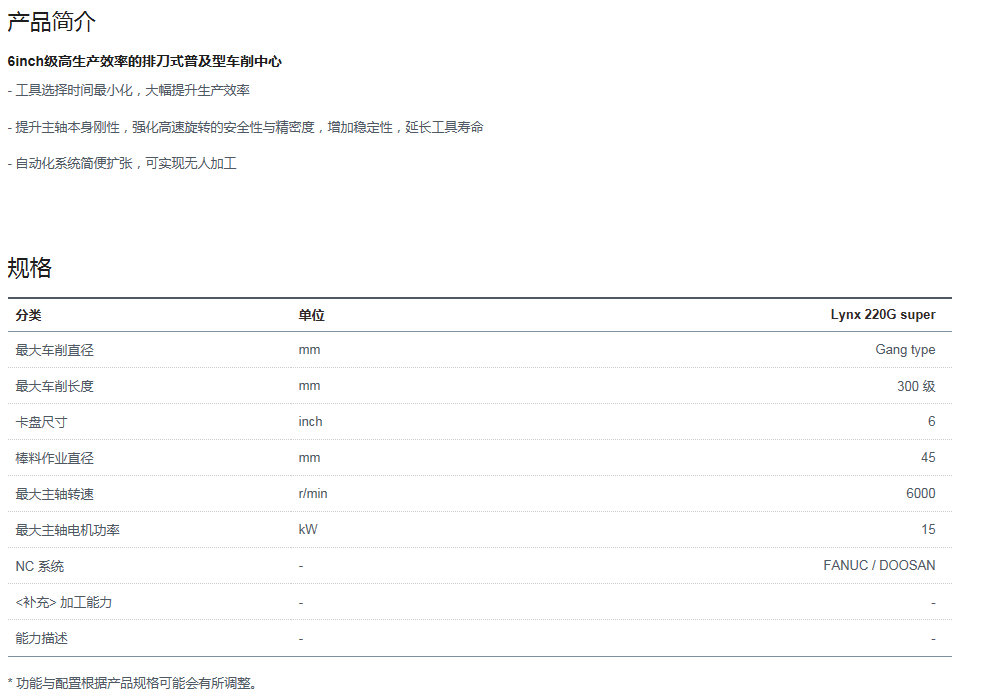This screenshot has width=988, height=693.
Task: Click the 卡盘尺寸 row label
Action: [x=41, y=422]
